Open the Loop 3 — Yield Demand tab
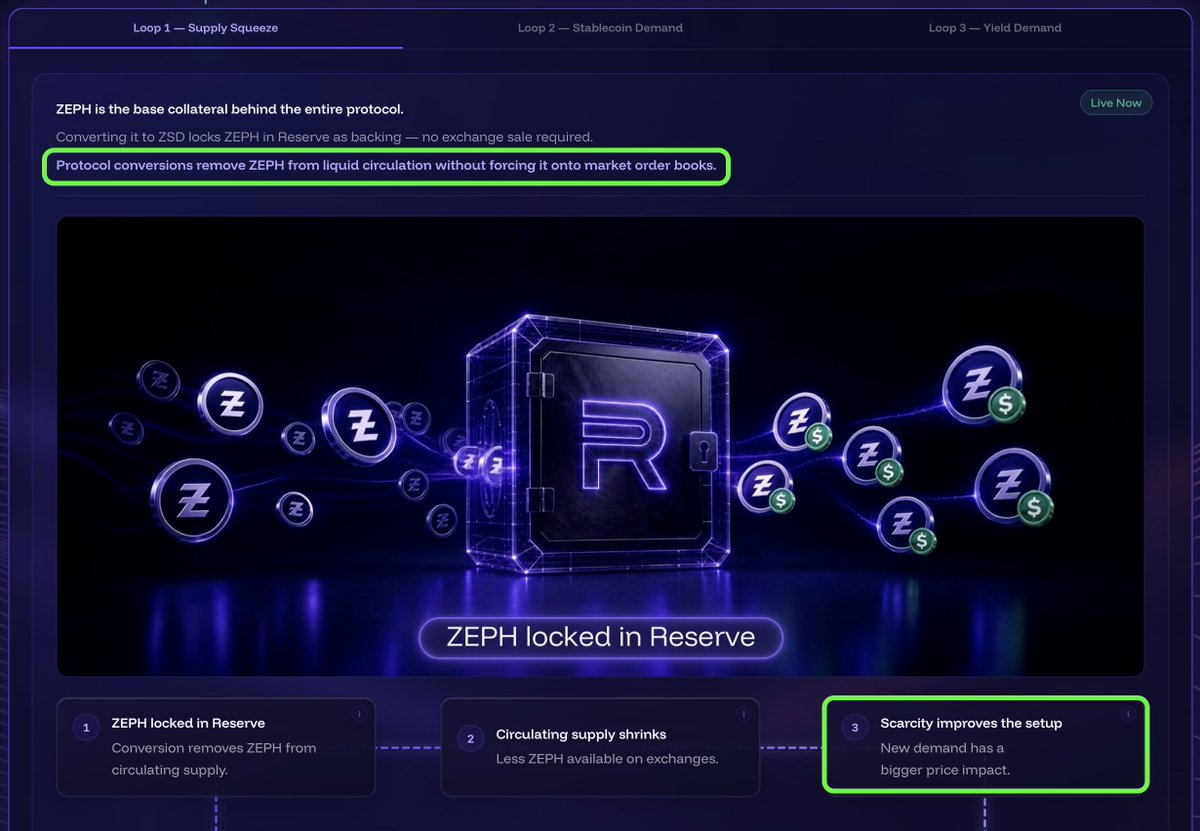This screenshot has width=1200, height=831. [x=995, y=28]
